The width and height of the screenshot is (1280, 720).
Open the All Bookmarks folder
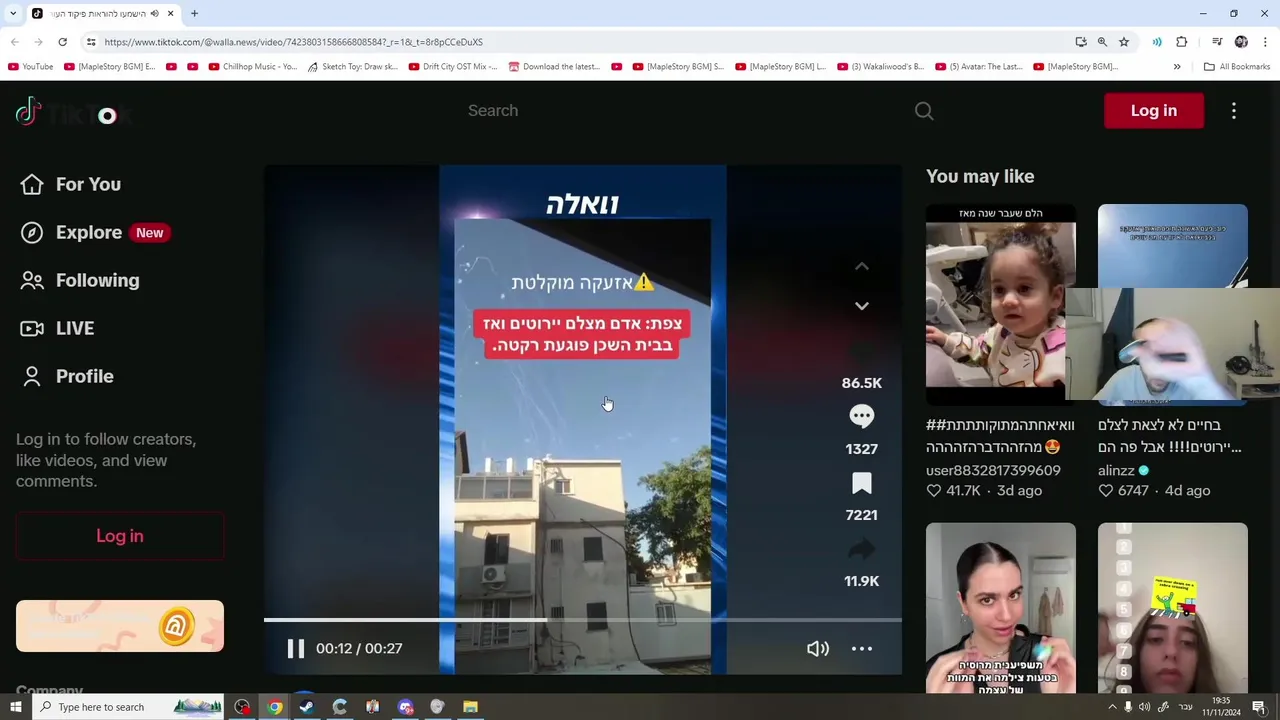pyautogui.click(x=1237, y=67)
